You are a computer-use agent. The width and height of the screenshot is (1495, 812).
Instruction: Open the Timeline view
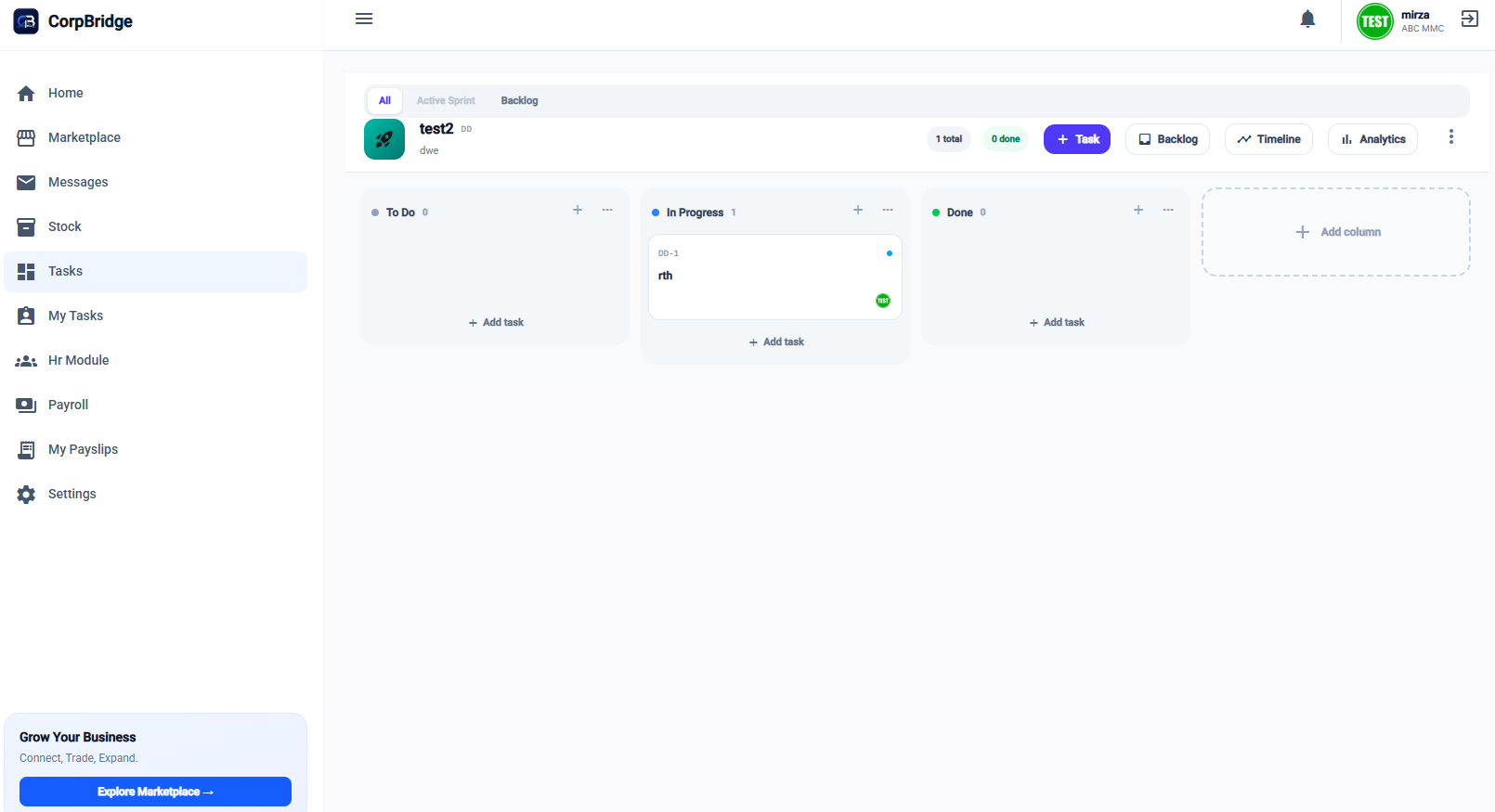click(1268, 139)
